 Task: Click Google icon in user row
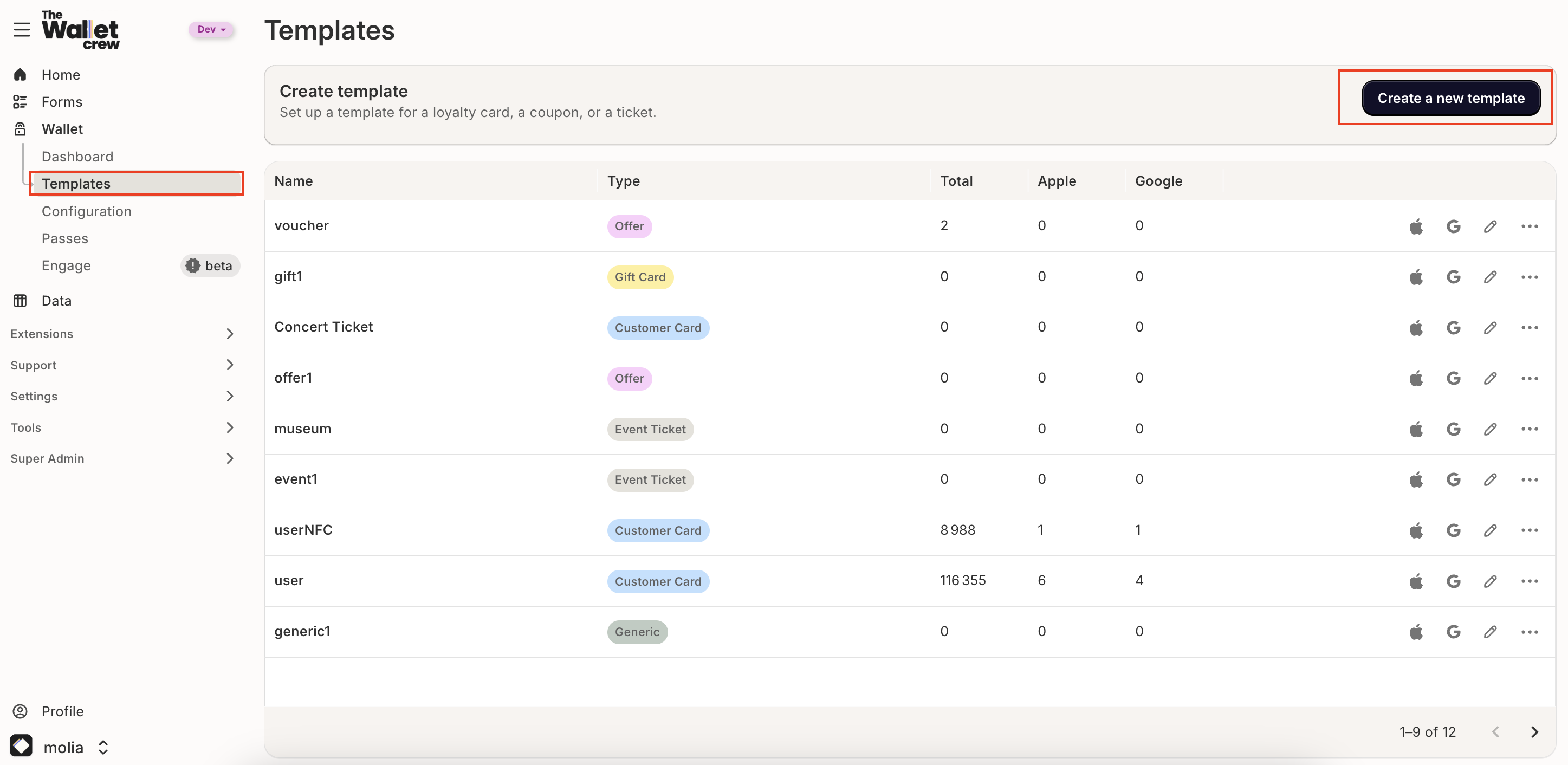point(1454,581)
